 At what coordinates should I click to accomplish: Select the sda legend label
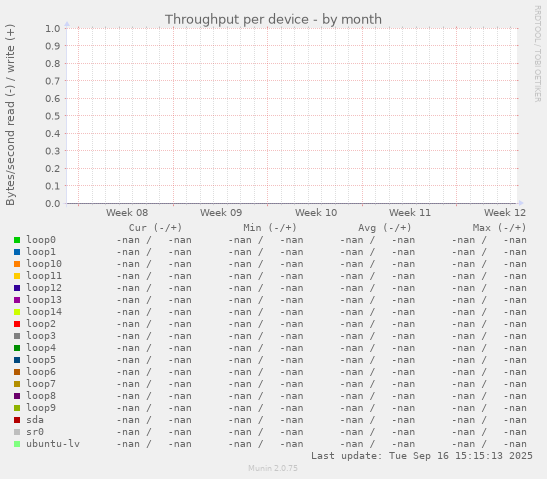35,420
